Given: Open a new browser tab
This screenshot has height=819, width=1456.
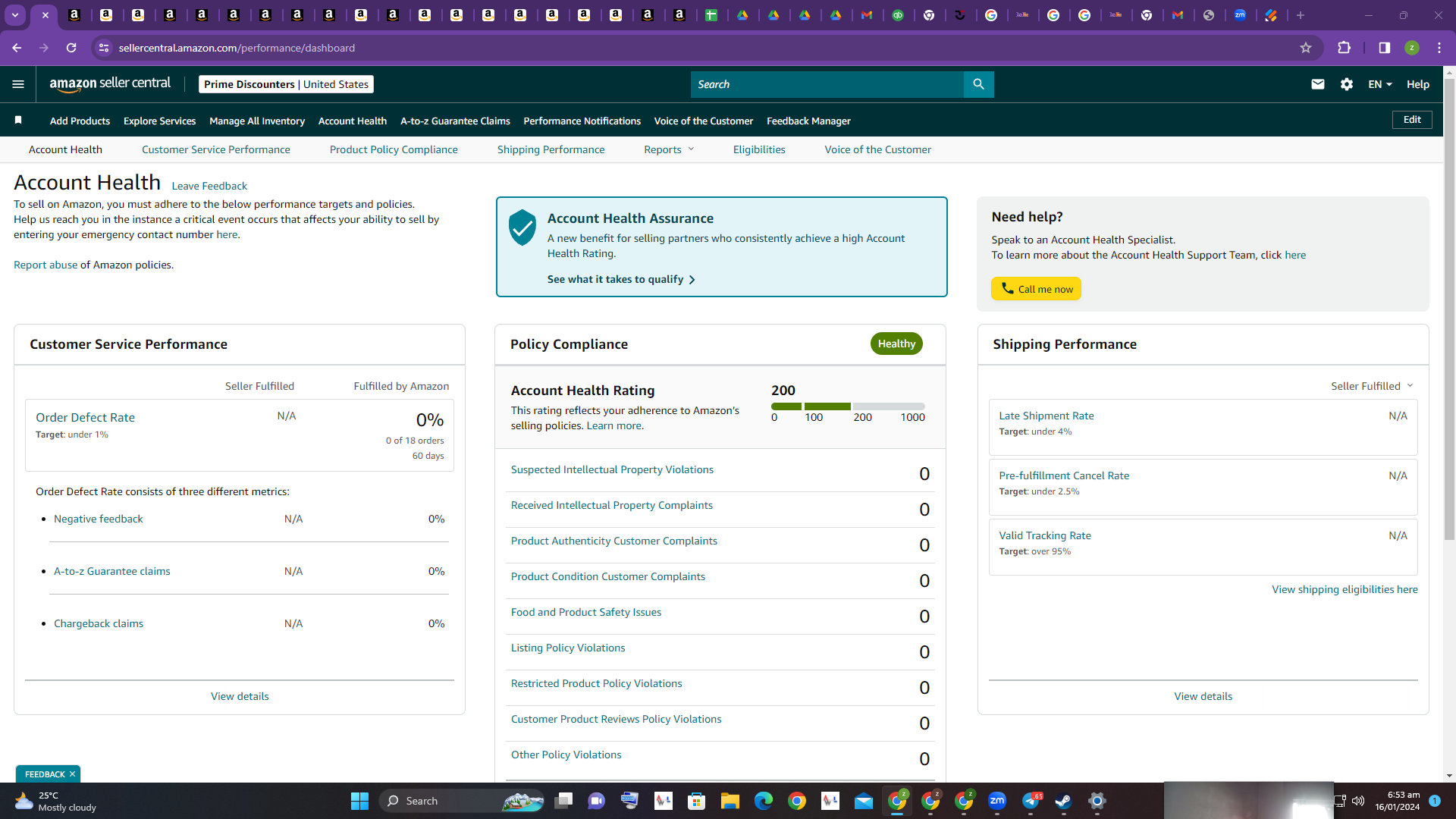Looking at the screenshot, I should 1301,15.
